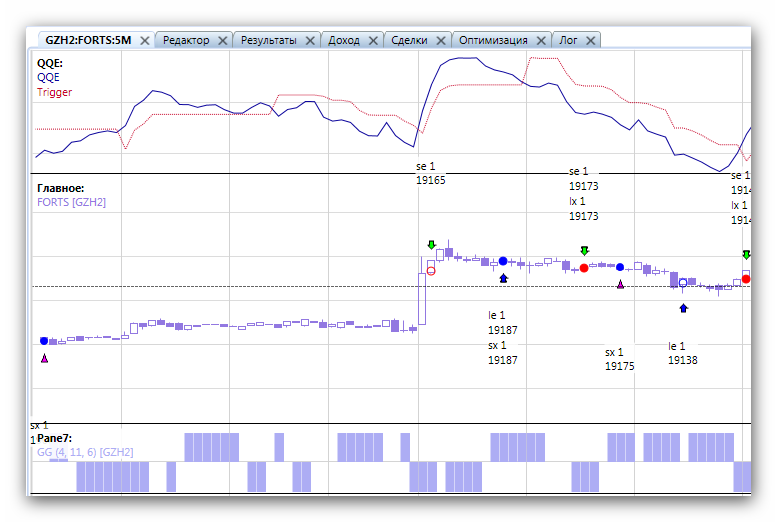This screenshot has width=777, height=522.
Task: Click the Pane7: pane title
Action: (55, 438)
